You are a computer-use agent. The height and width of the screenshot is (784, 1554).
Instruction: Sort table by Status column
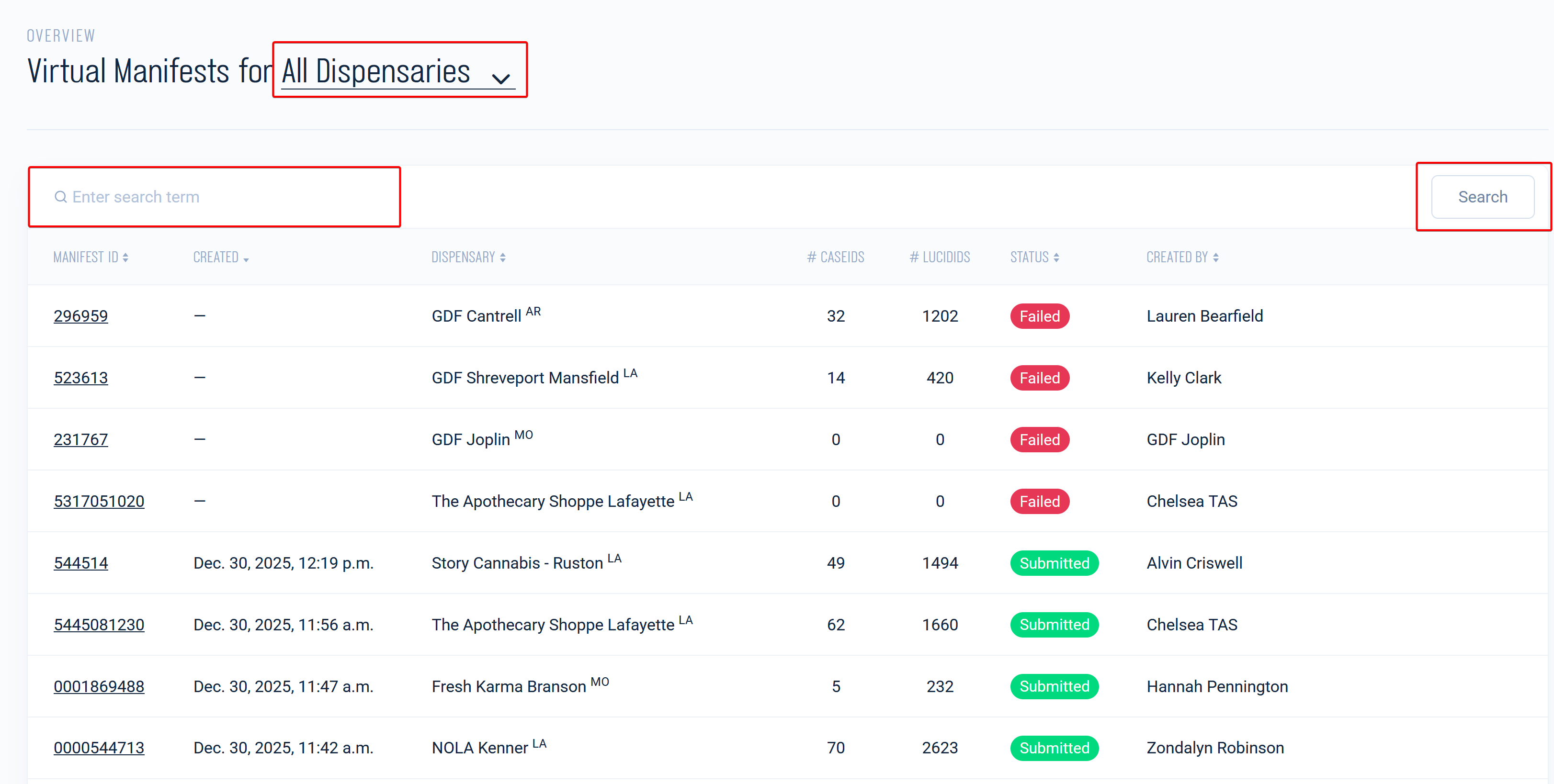coord(1055,258)
